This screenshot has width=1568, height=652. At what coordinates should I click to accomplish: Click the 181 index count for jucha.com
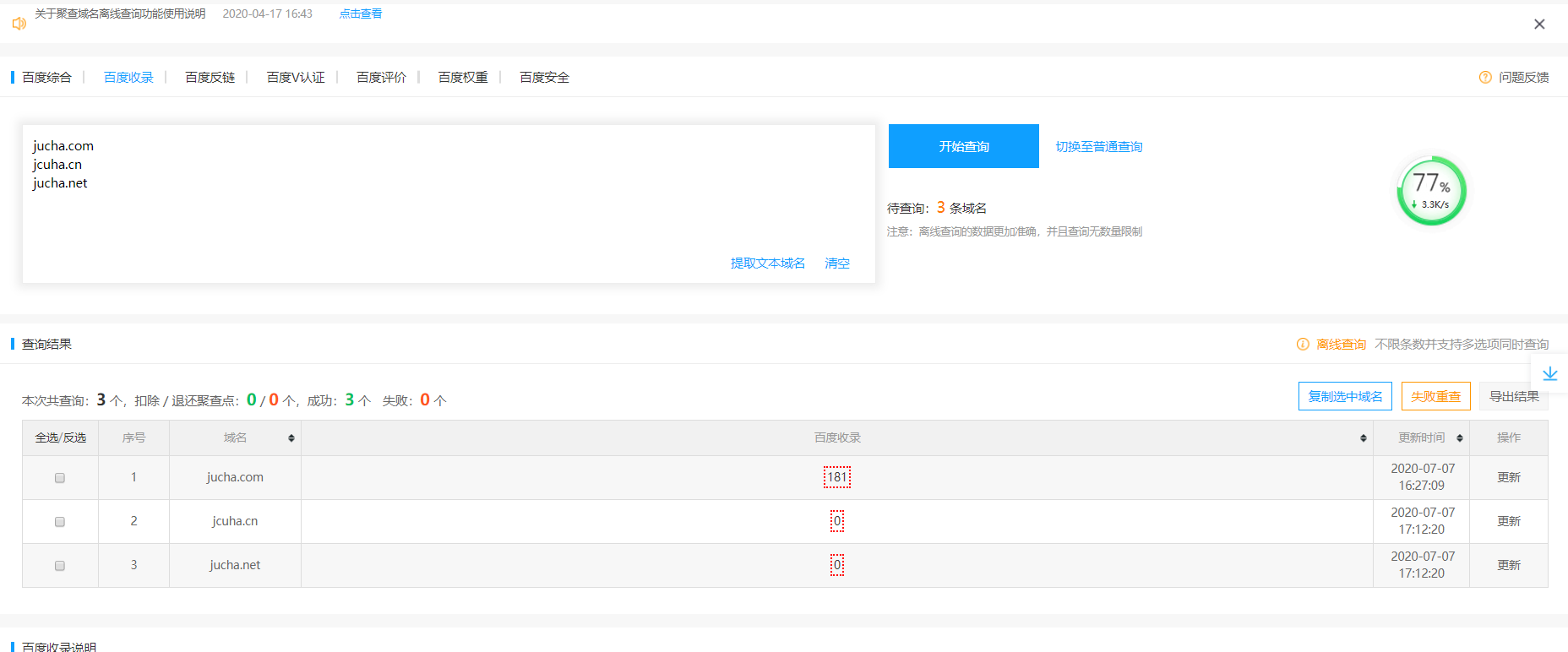point(836,478)
